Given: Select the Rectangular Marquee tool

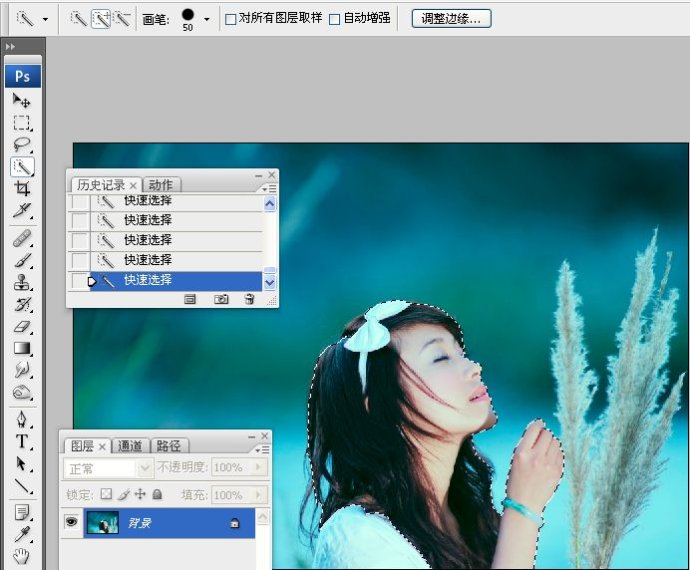Looking at the screenshot, I should pyautogui.click(x=22, y=123).
